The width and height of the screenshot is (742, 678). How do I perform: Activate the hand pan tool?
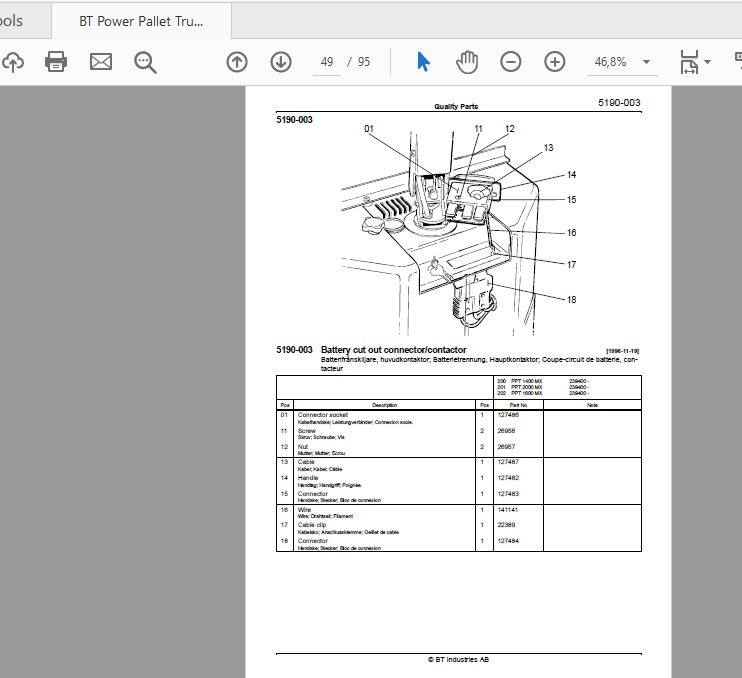[467, 62]
